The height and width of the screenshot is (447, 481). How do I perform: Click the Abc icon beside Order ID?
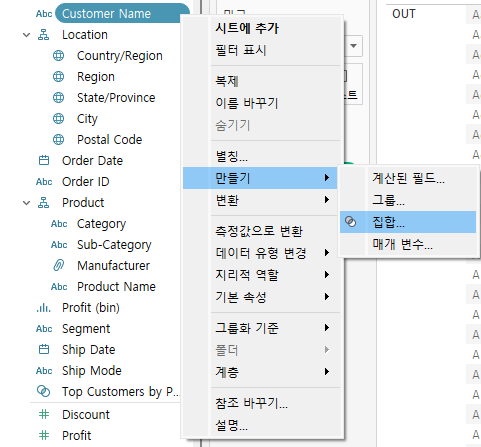(x=44, y=182)
